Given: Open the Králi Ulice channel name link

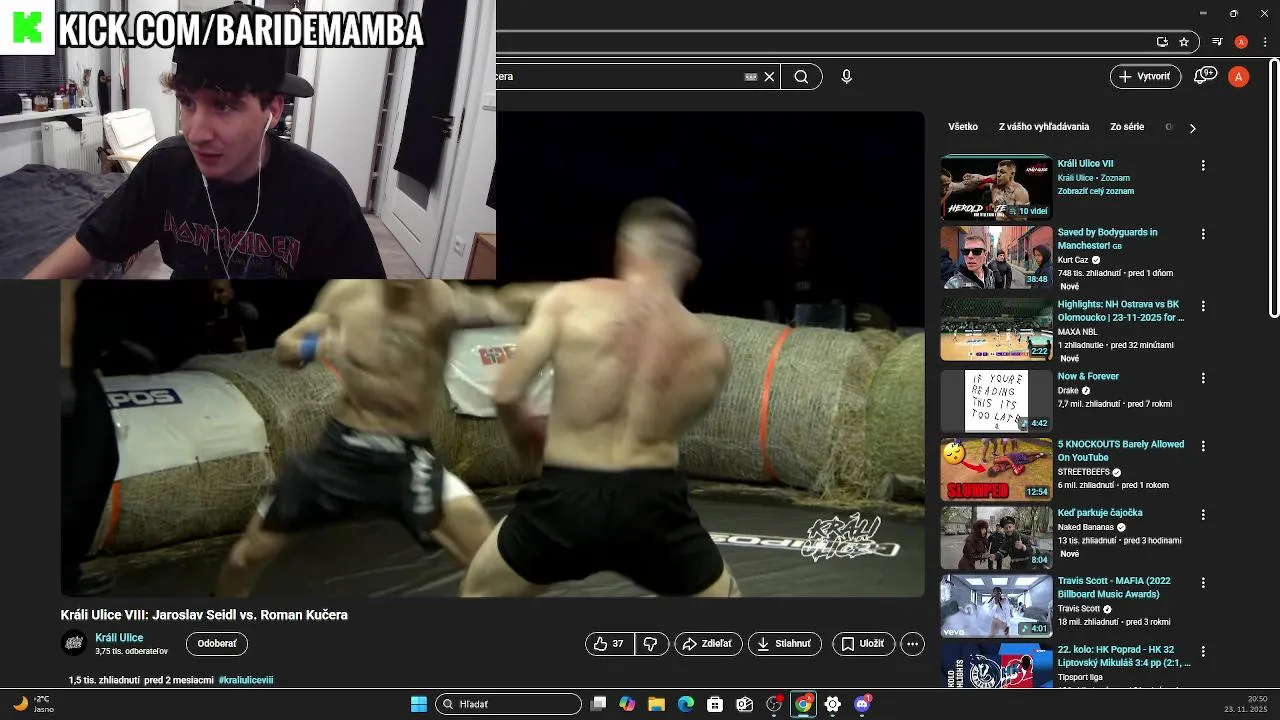Looking at the screenshot, I should click(x=119, y=638).
